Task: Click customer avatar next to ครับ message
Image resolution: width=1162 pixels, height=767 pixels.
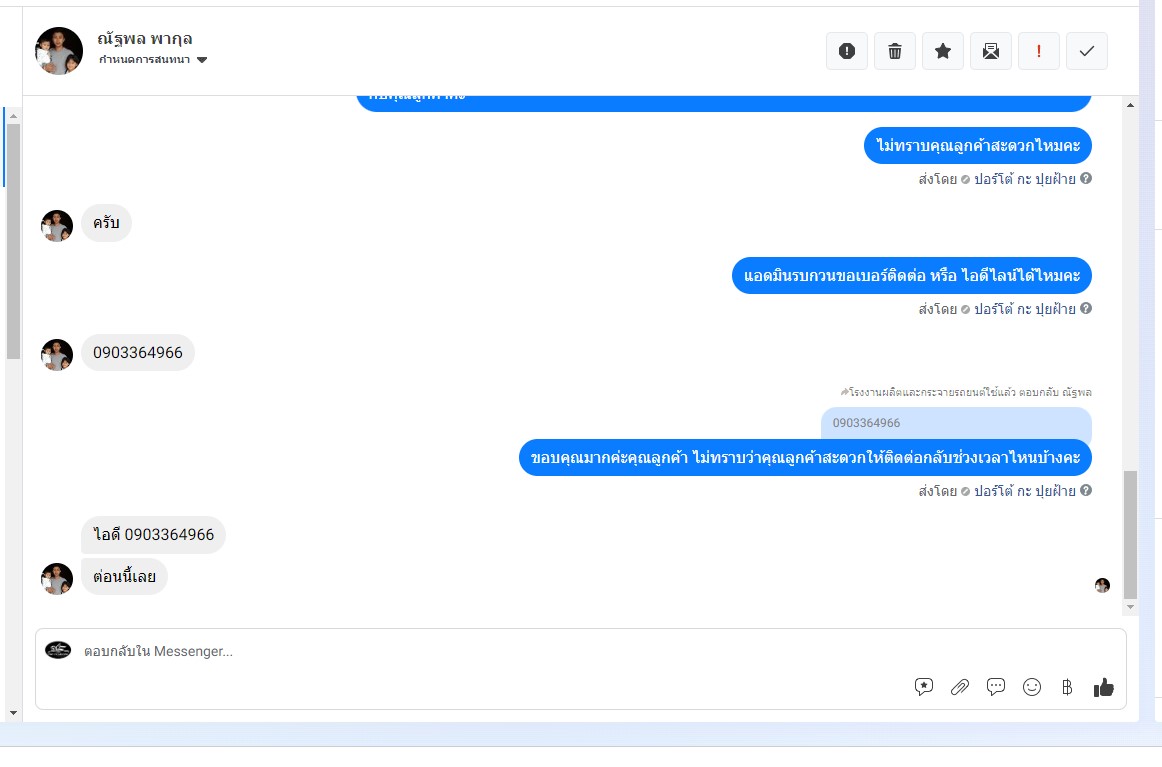Action: pyautogui.click(x=56, y=225)
